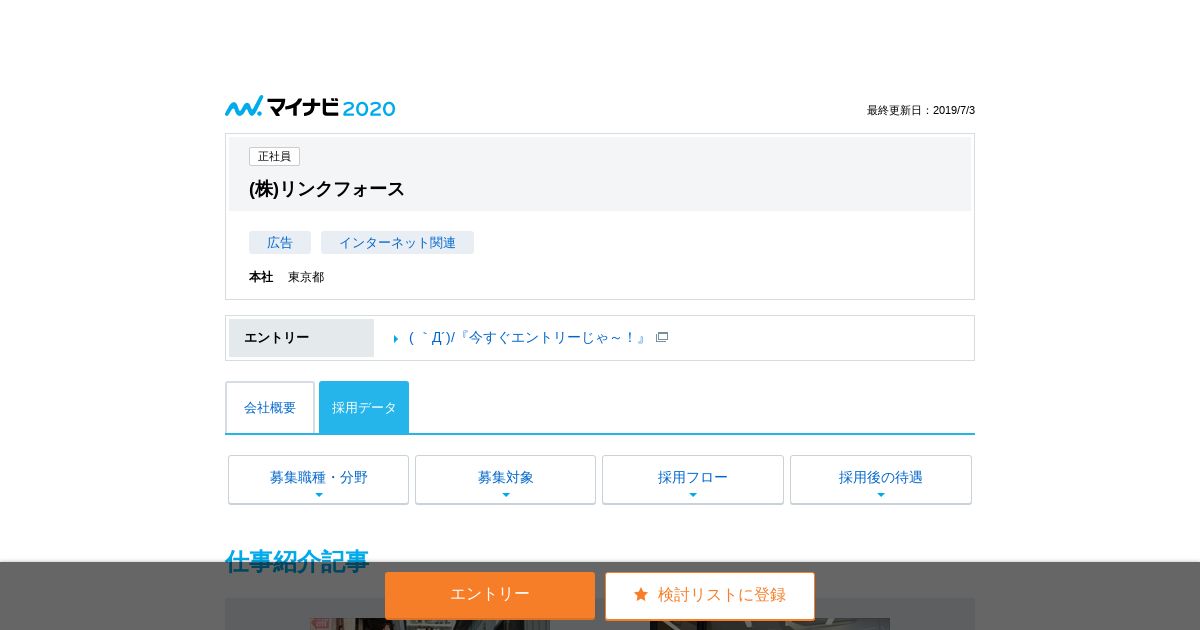The width and height of the screenshot is (1200, 630).
Task: Open the マイナビ2020 logo homepage
Action: (310, 107)
